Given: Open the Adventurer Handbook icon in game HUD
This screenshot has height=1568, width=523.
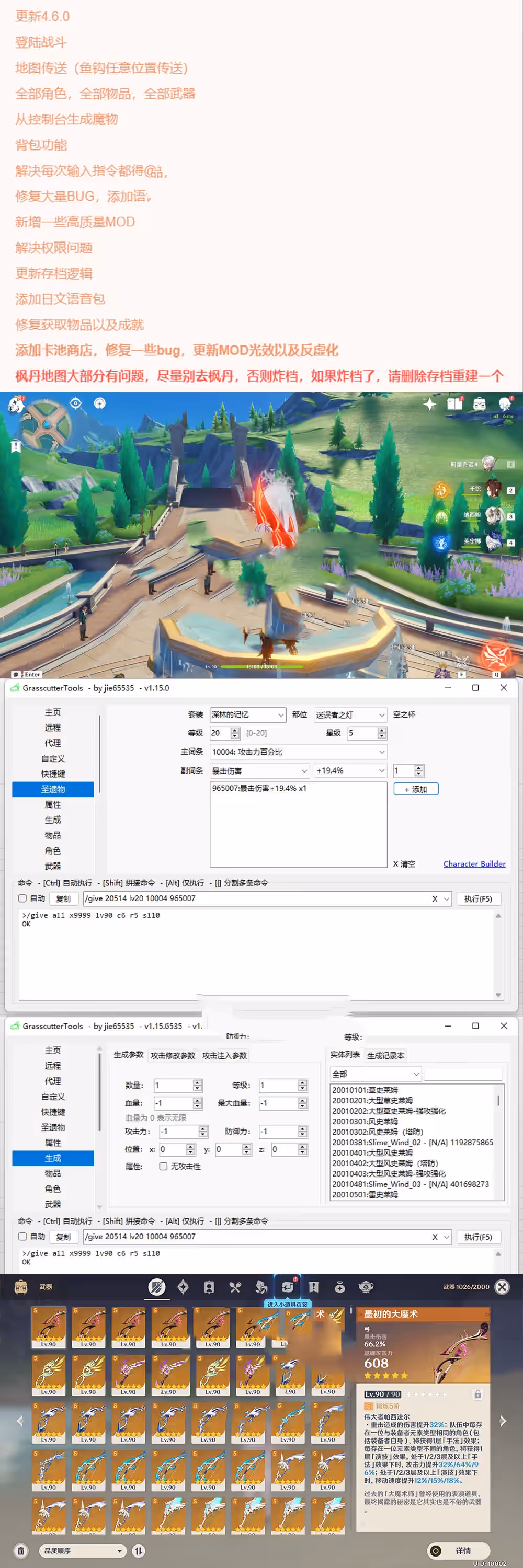Looking at the screenshot, I should pyautogui.click(x=454, y=404).
